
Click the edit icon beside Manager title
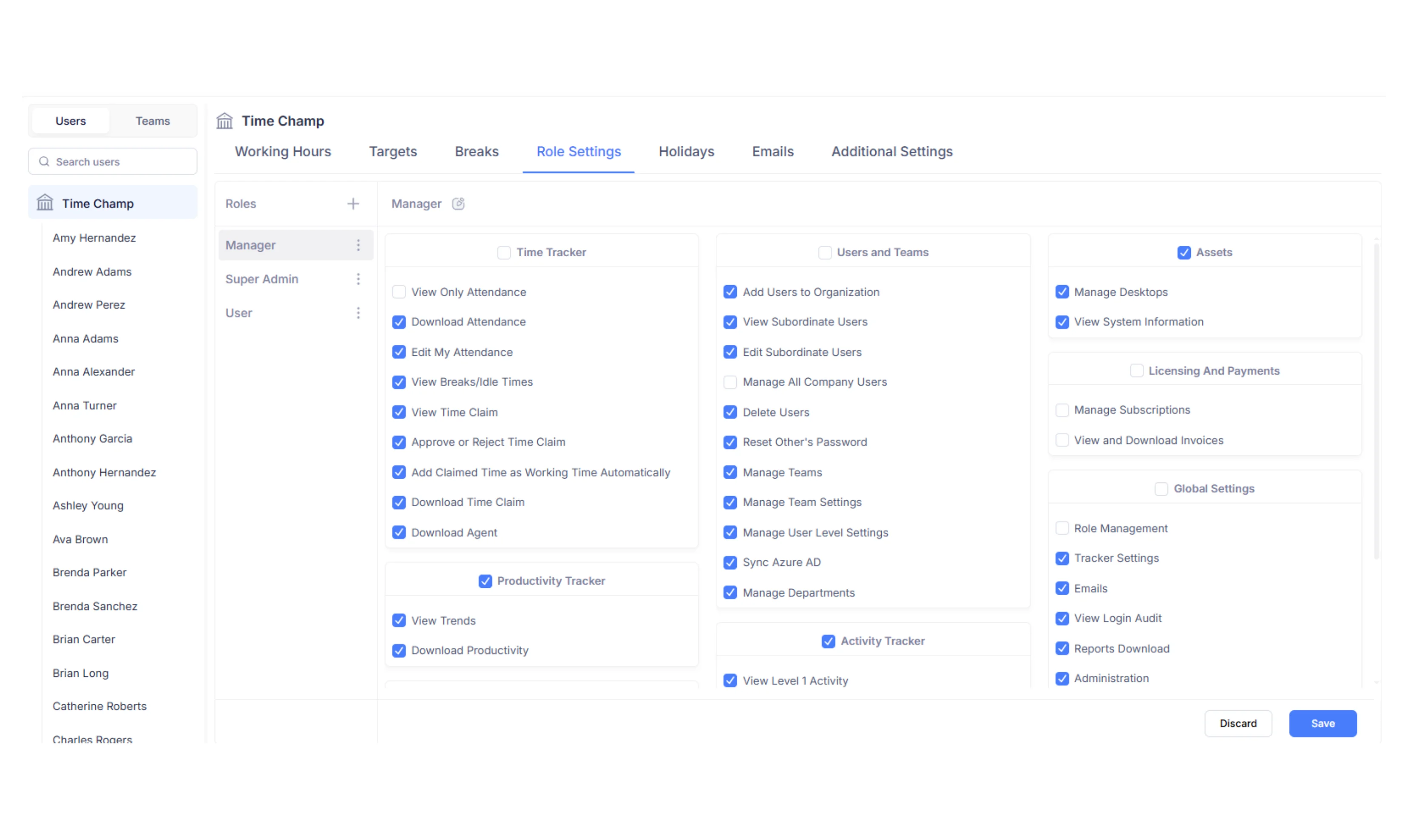click(458, 204)
